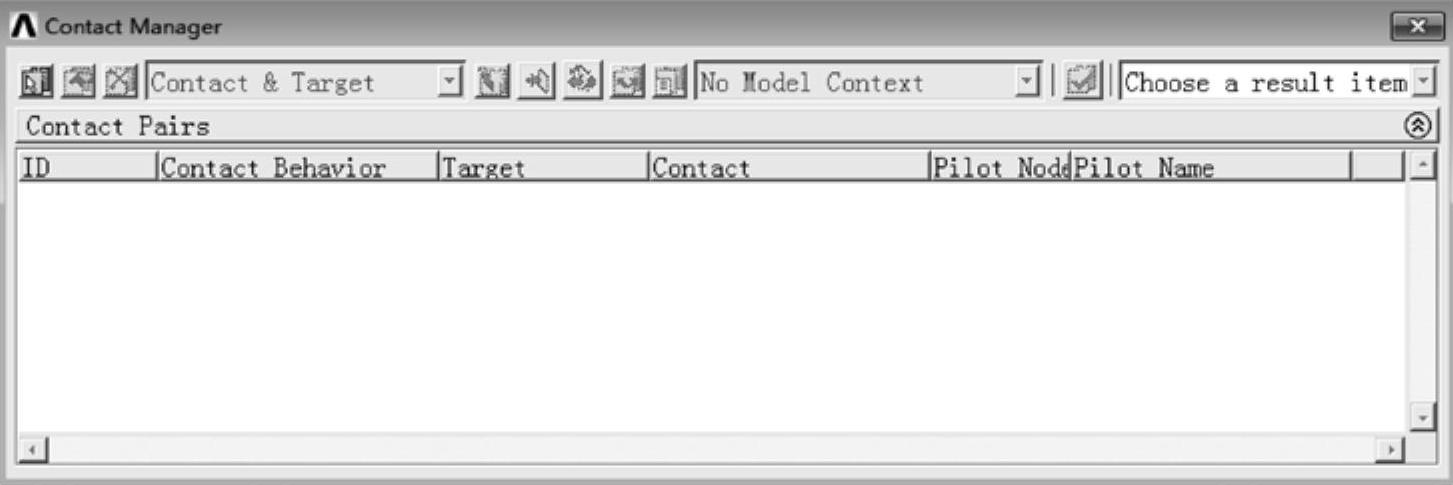Click the list elements icon before model context

pos(670,82)
